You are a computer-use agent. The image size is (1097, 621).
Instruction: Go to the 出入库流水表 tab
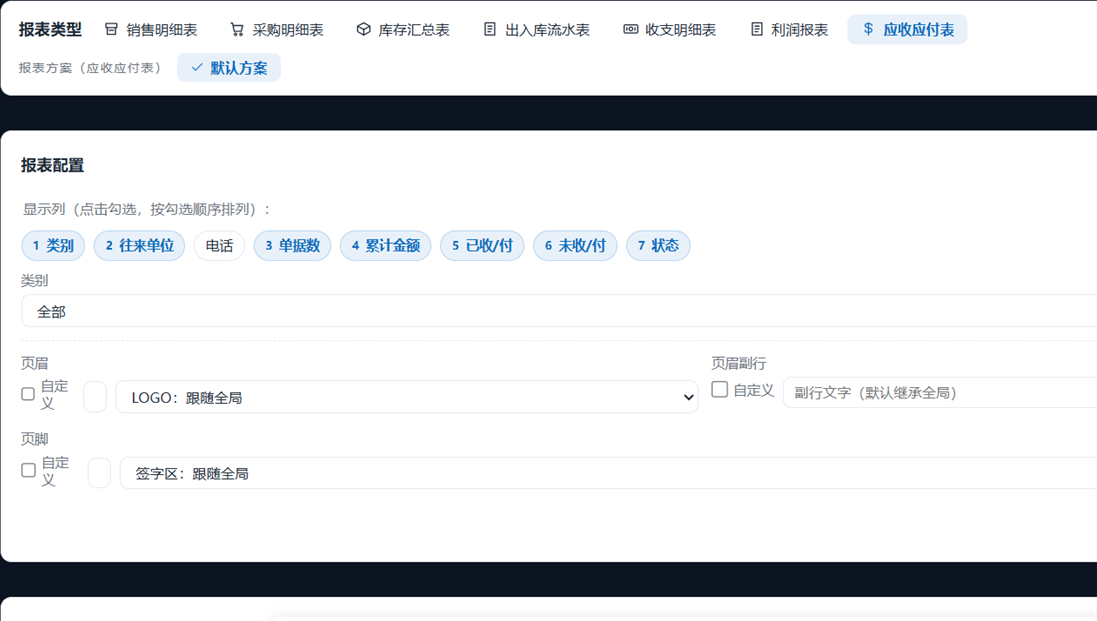tap(537, 29)
